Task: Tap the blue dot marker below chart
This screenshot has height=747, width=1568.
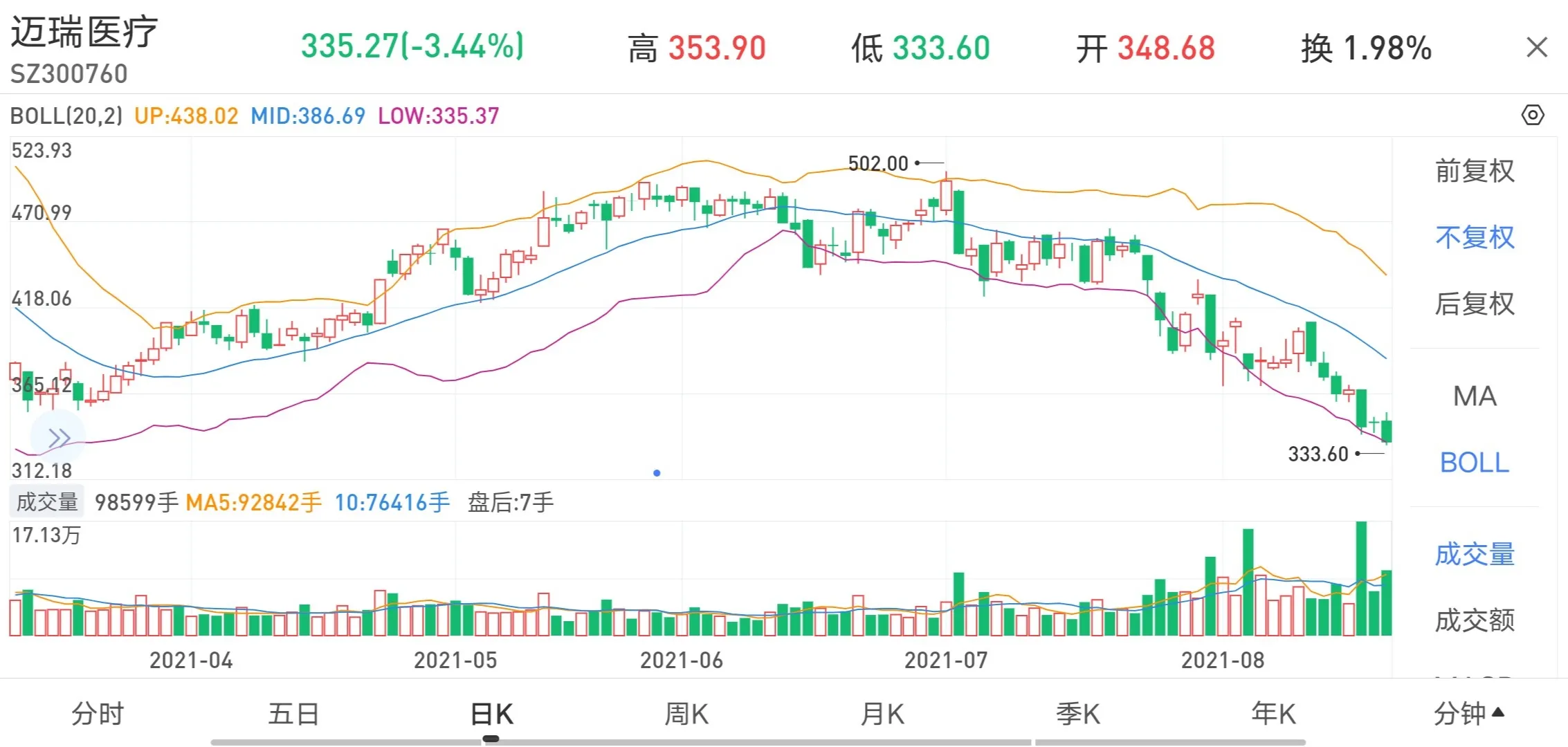Action: (657, 473)
